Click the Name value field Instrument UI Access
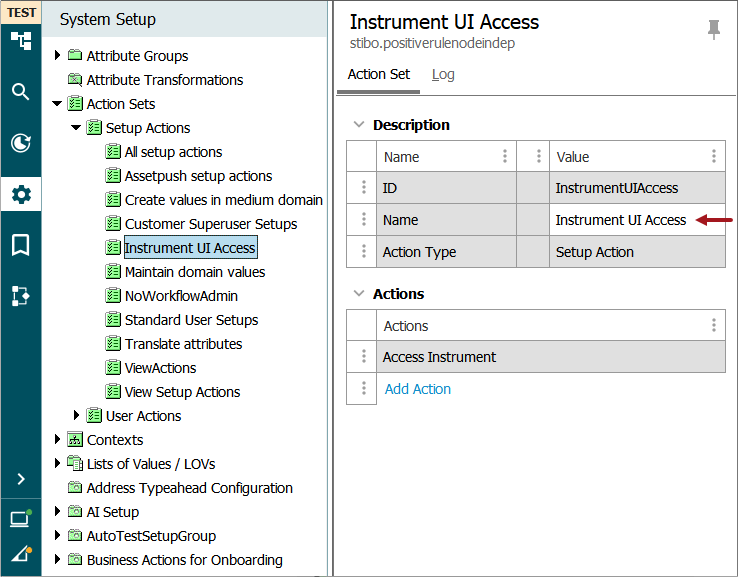Image resolution: width=738 pixels, height=577 pixels. [620, 220]
